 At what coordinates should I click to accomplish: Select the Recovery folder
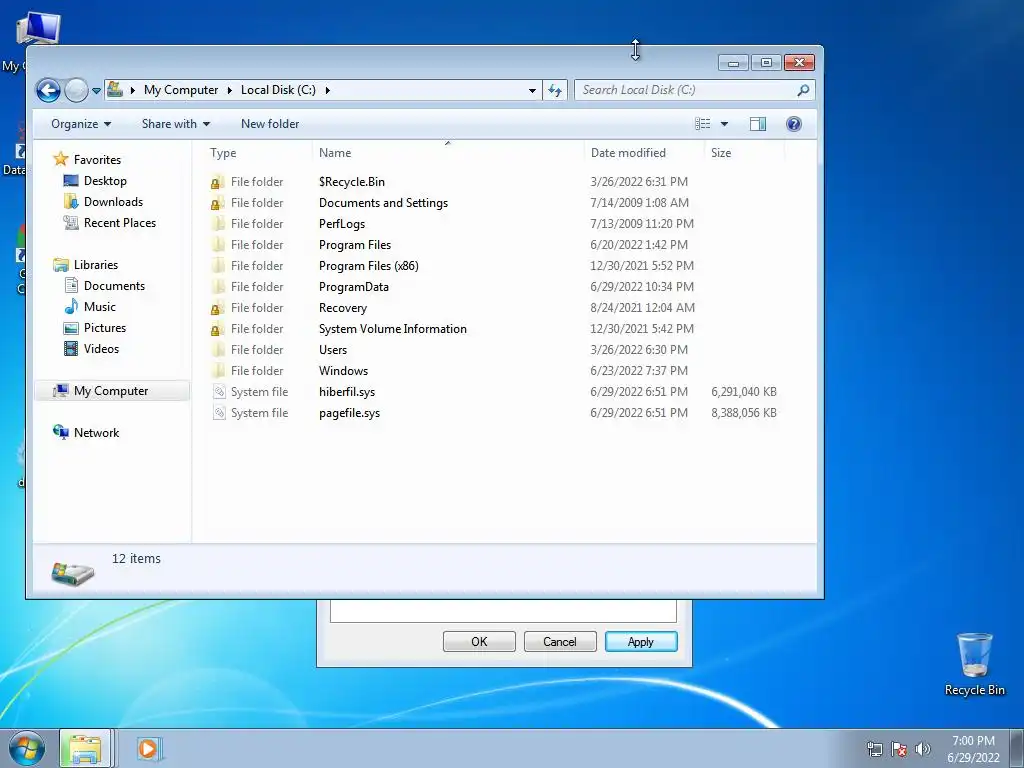pyautogui.click(x=342, y=308)
